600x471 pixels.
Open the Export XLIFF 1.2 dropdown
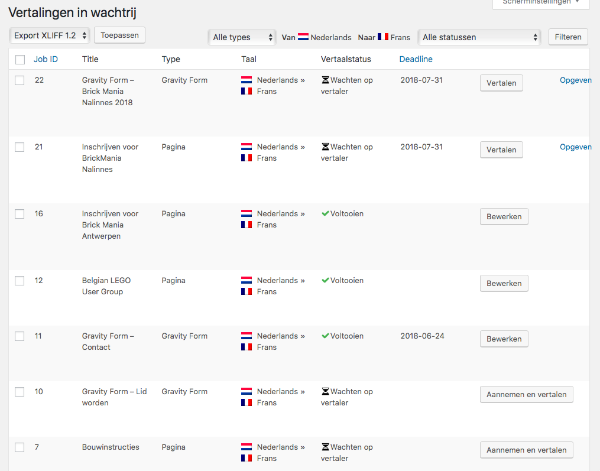(x=49, y=36)
